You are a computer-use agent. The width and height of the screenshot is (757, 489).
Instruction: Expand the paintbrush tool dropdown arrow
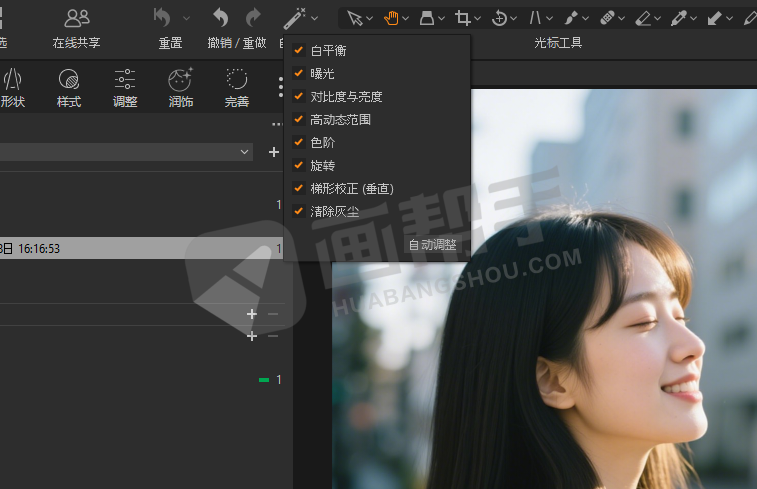point(586,19)
